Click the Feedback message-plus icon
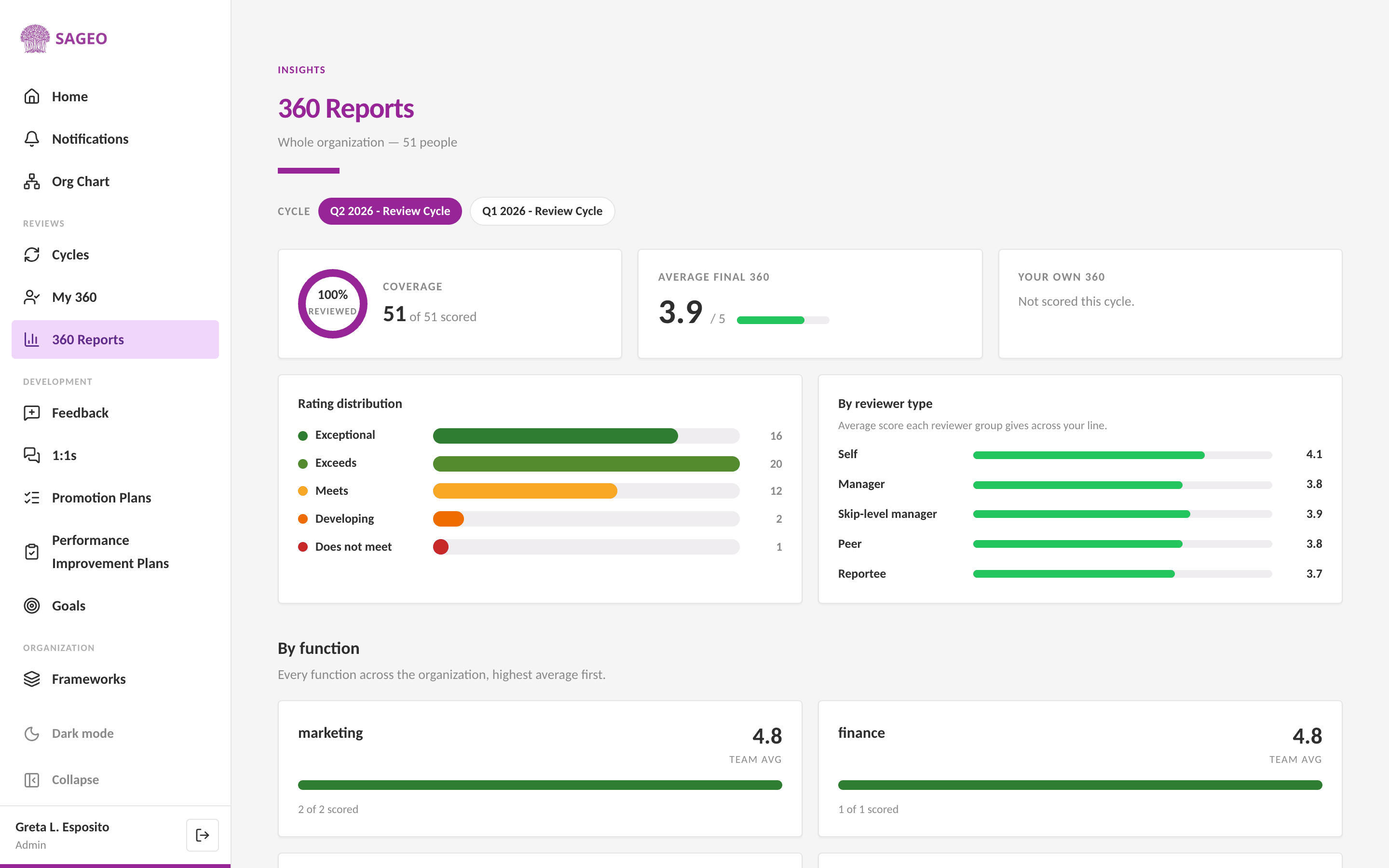This screenshot has width=1389, height=868. [31, 413]
